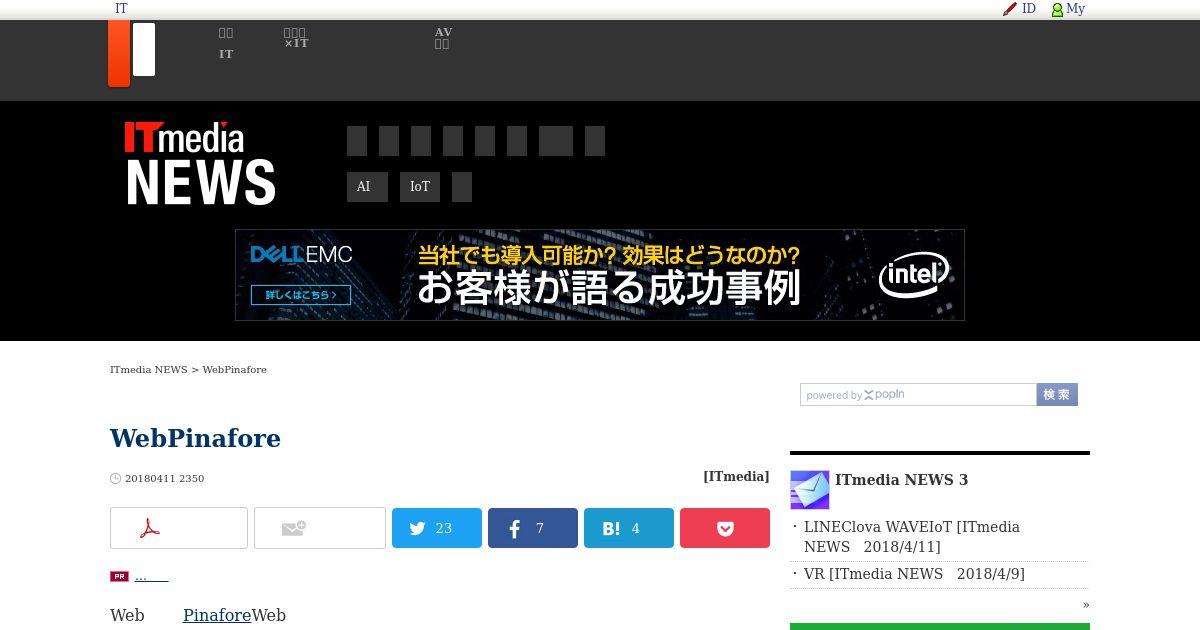Open the AV header menu item
The width and height of the screenshot is (1200, 630).
tap(443, 38)
